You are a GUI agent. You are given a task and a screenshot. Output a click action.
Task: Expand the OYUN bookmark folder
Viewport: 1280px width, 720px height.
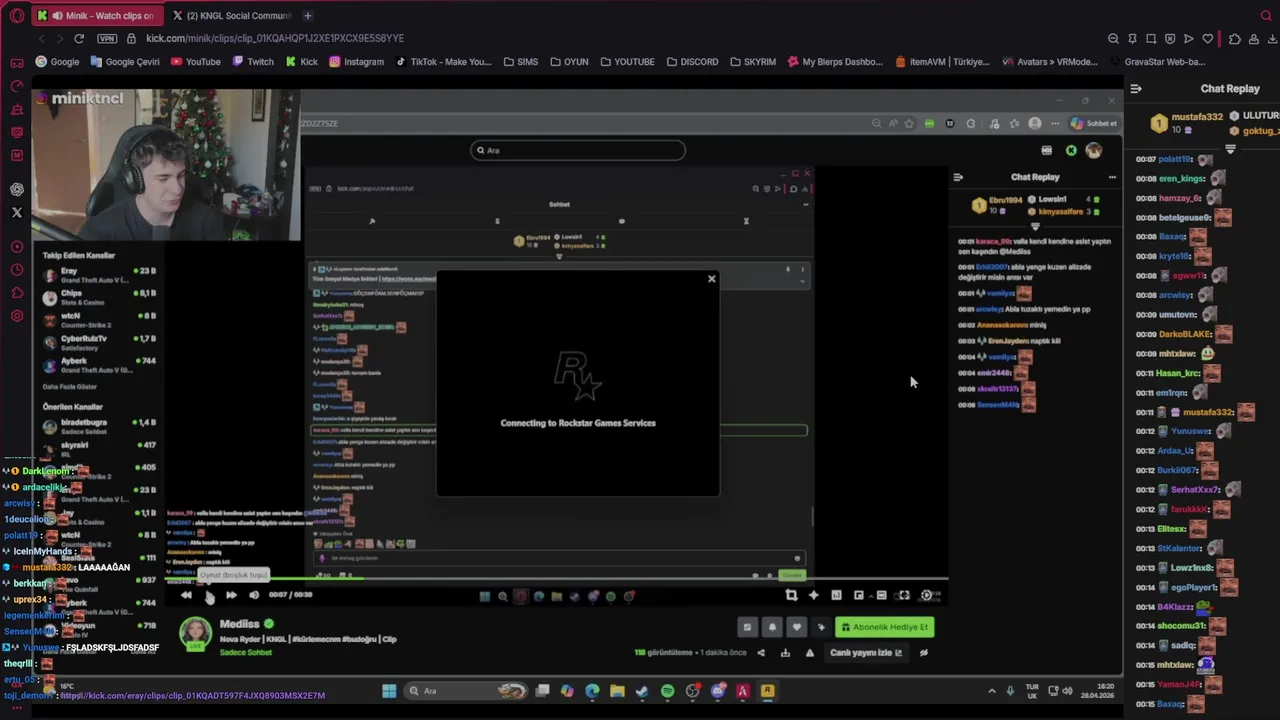tap(569, 61)
